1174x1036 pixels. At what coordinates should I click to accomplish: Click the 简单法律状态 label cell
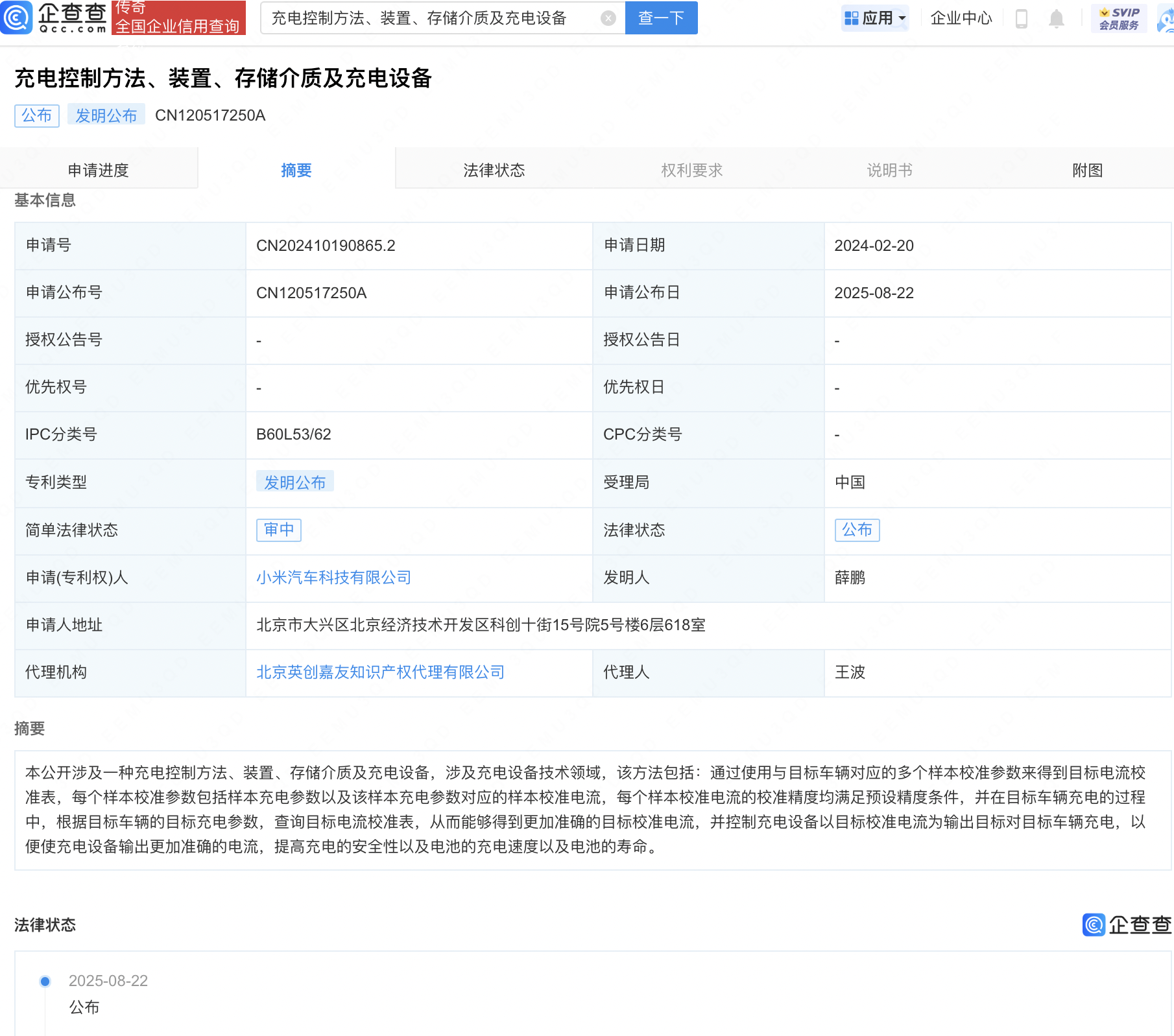pyautogui.click(x=130, y=530)
